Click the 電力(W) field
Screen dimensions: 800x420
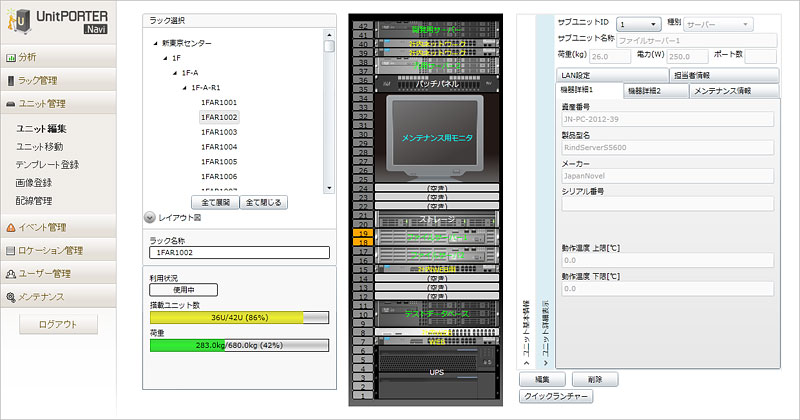click(x=688, y=57)
